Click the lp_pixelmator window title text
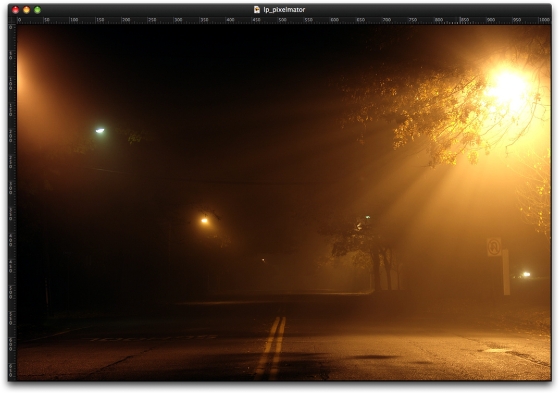 (284, 10)
